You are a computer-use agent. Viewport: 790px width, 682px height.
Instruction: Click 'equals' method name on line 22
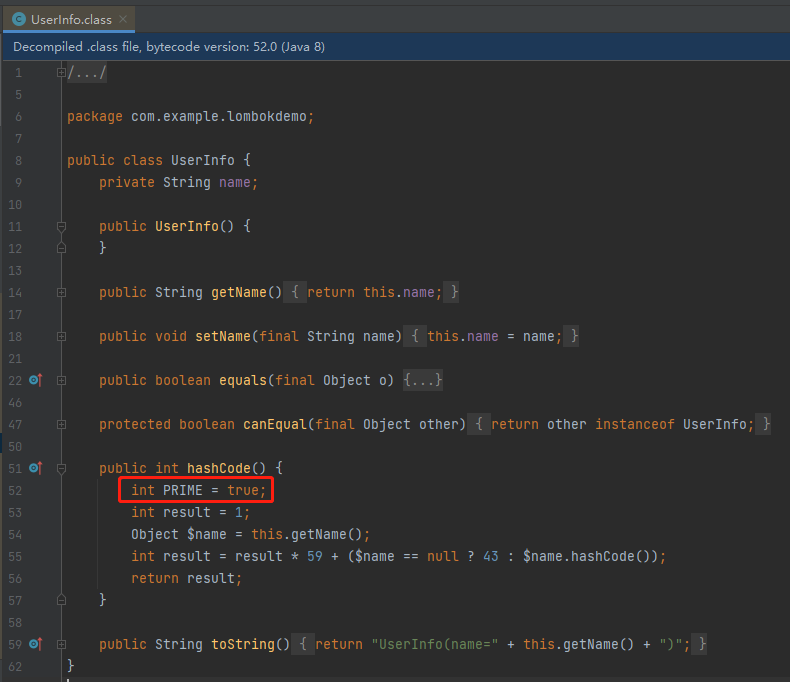pos(242,380)
